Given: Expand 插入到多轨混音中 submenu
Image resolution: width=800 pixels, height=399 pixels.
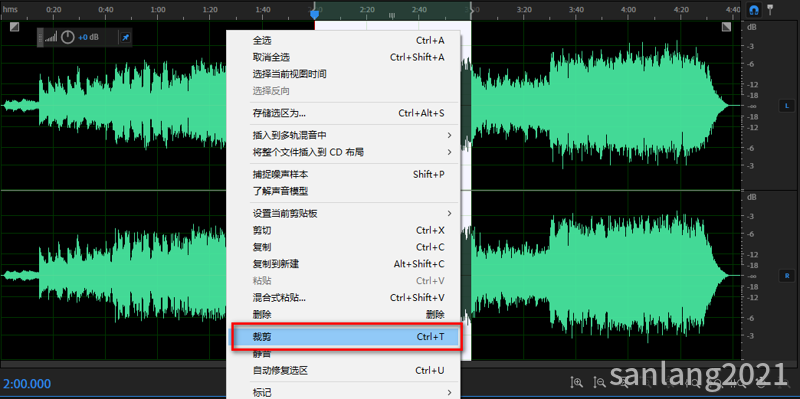Looking at the screenshot, I should [343, 135].
